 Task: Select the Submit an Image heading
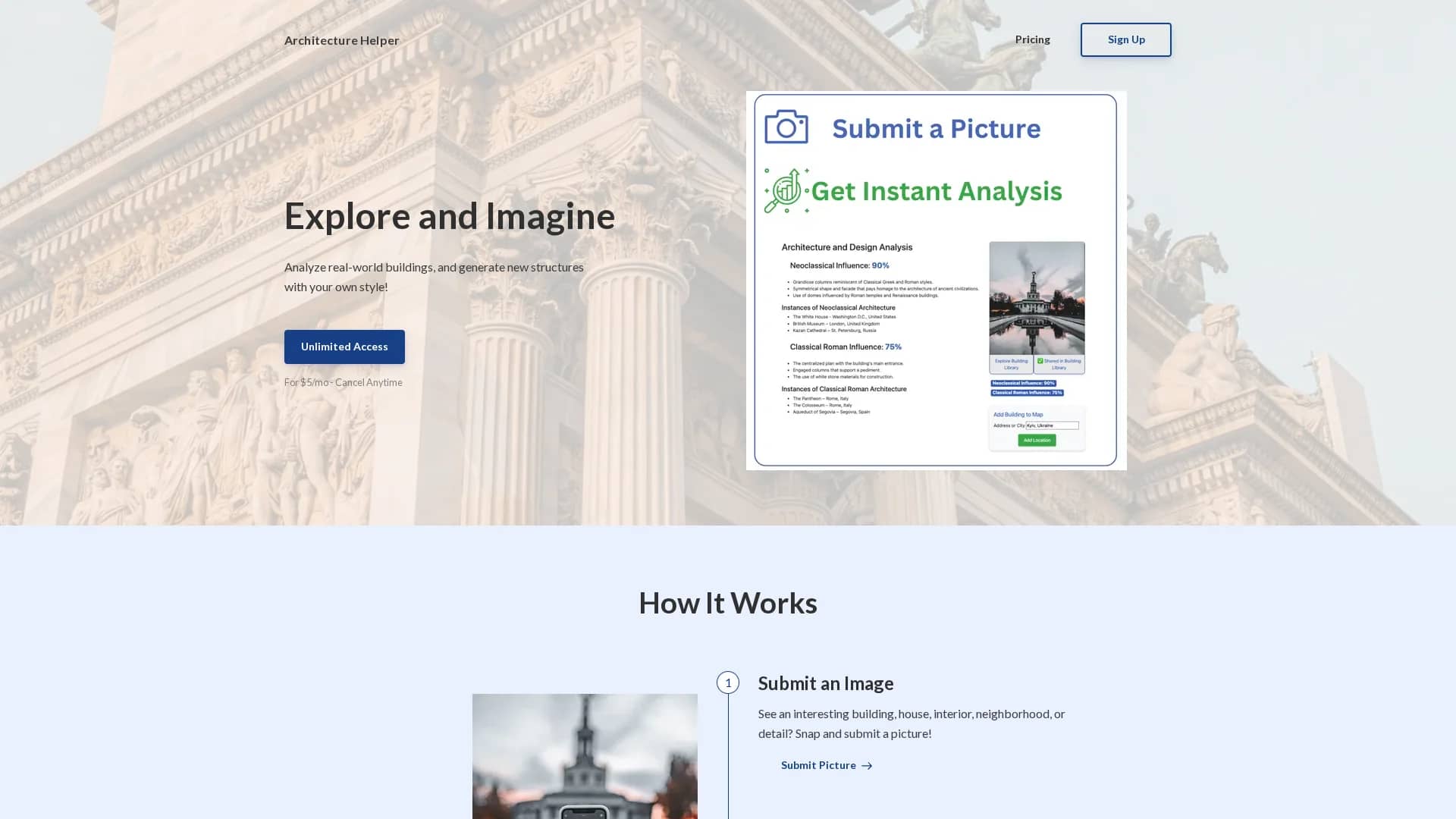click(826, 683)
